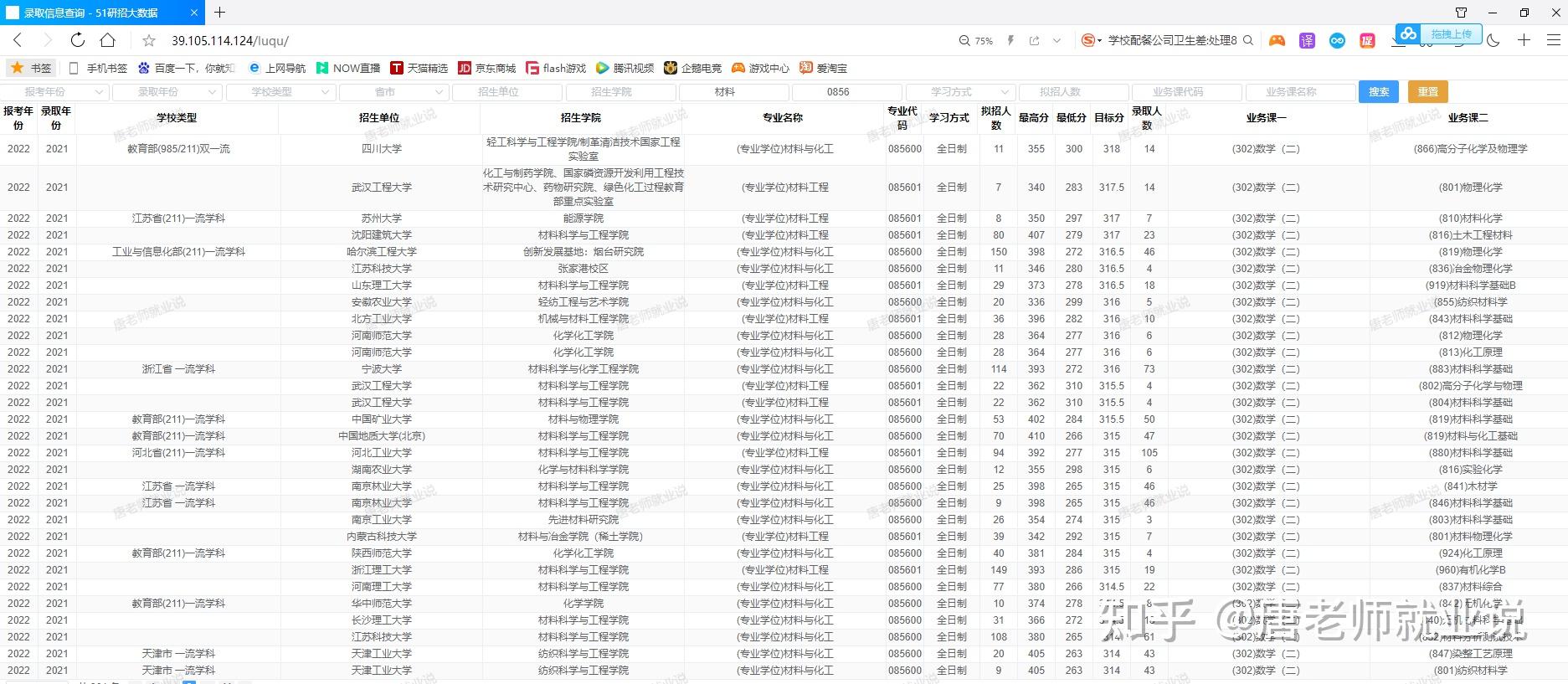This screenshot has height=684, width=1568.
Task: Click the search magnifier in the search box
Action: tap(1248, 40)
